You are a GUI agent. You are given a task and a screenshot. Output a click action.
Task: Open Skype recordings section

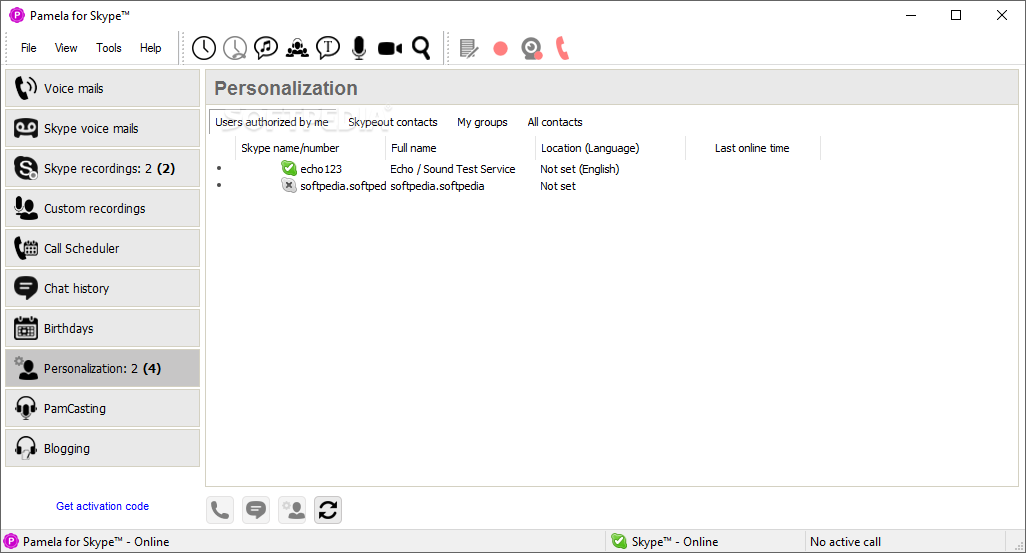coord(103,168)
